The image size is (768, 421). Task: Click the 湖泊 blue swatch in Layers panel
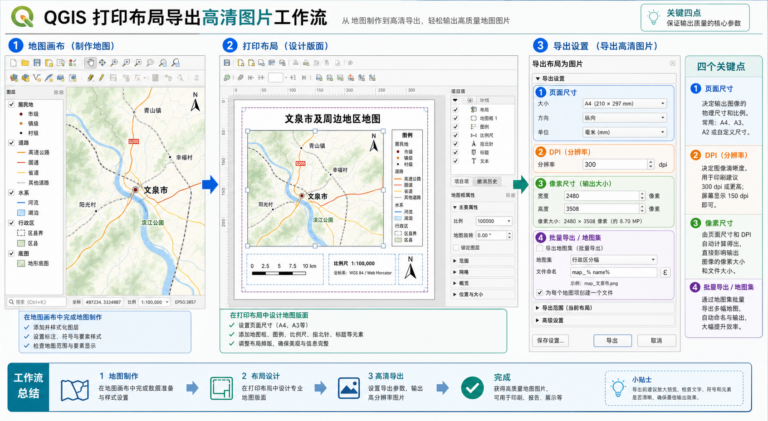click(x=21, y=213)
